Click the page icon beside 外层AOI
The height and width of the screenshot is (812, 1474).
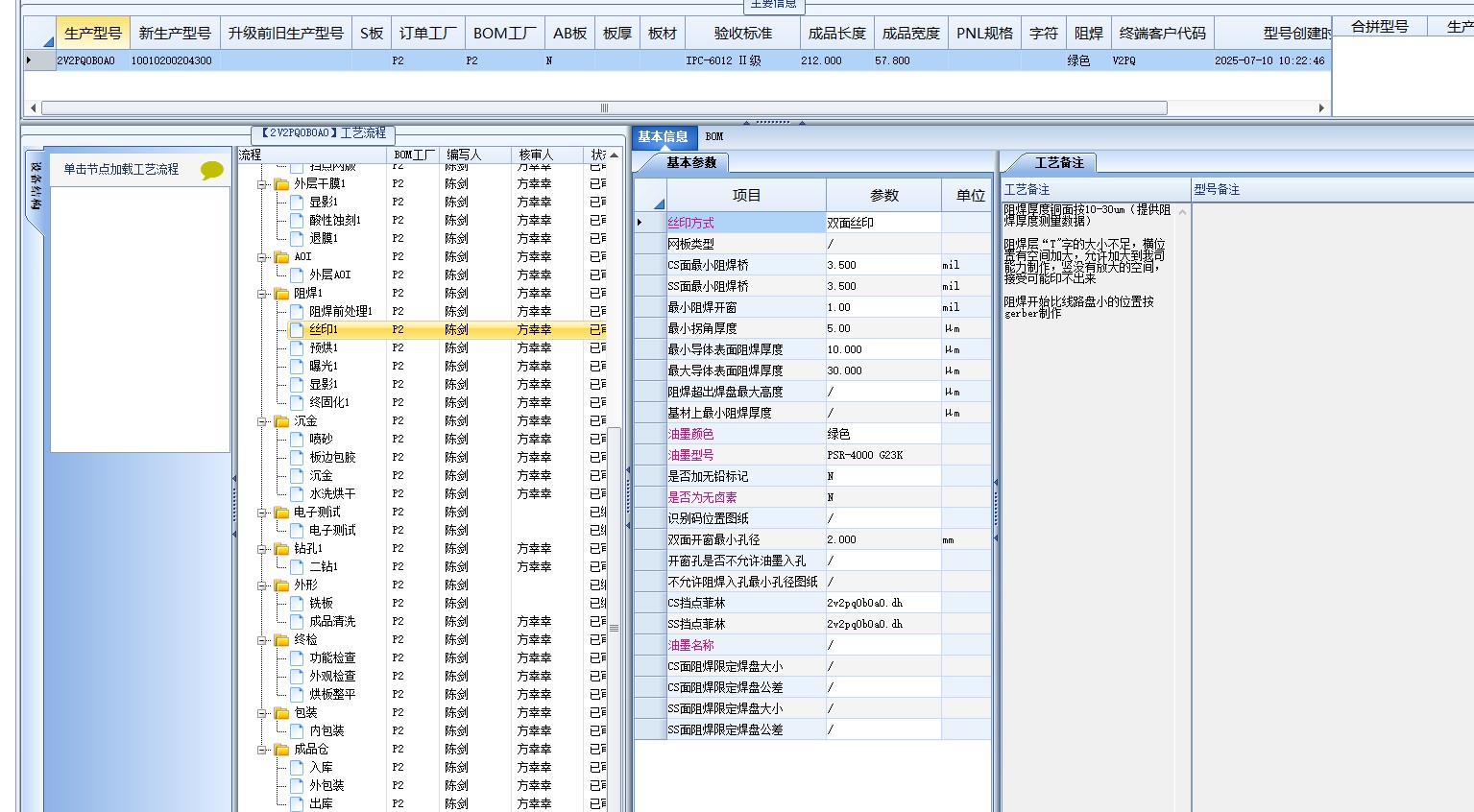297,275
